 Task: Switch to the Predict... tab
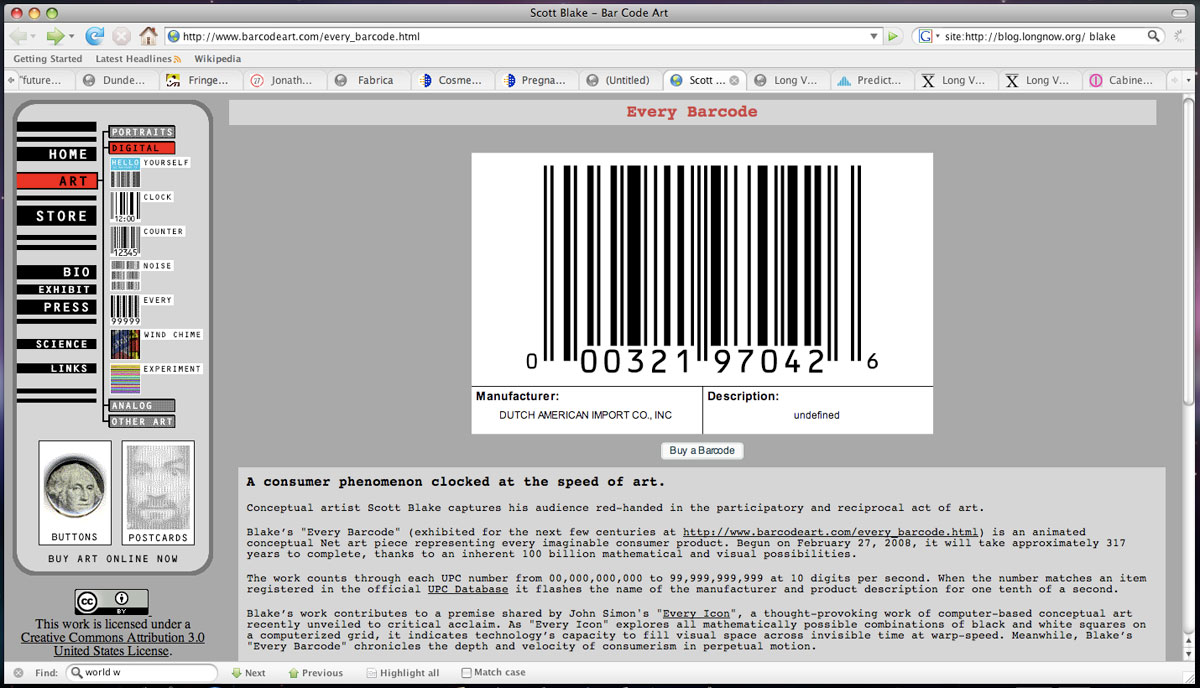(x=871, y=80)
